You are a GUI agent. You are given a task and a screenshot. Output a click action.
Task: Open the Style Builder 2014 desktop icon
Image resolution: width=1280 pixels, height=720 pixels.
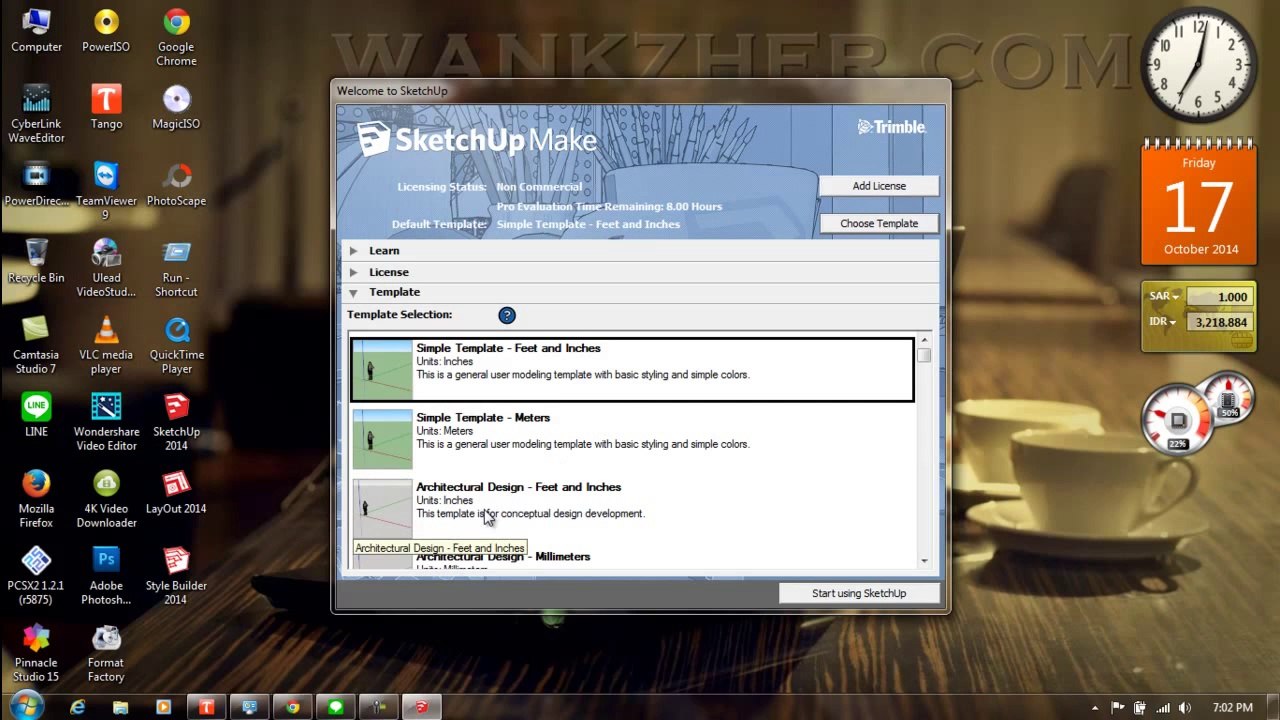click(176, 577)
